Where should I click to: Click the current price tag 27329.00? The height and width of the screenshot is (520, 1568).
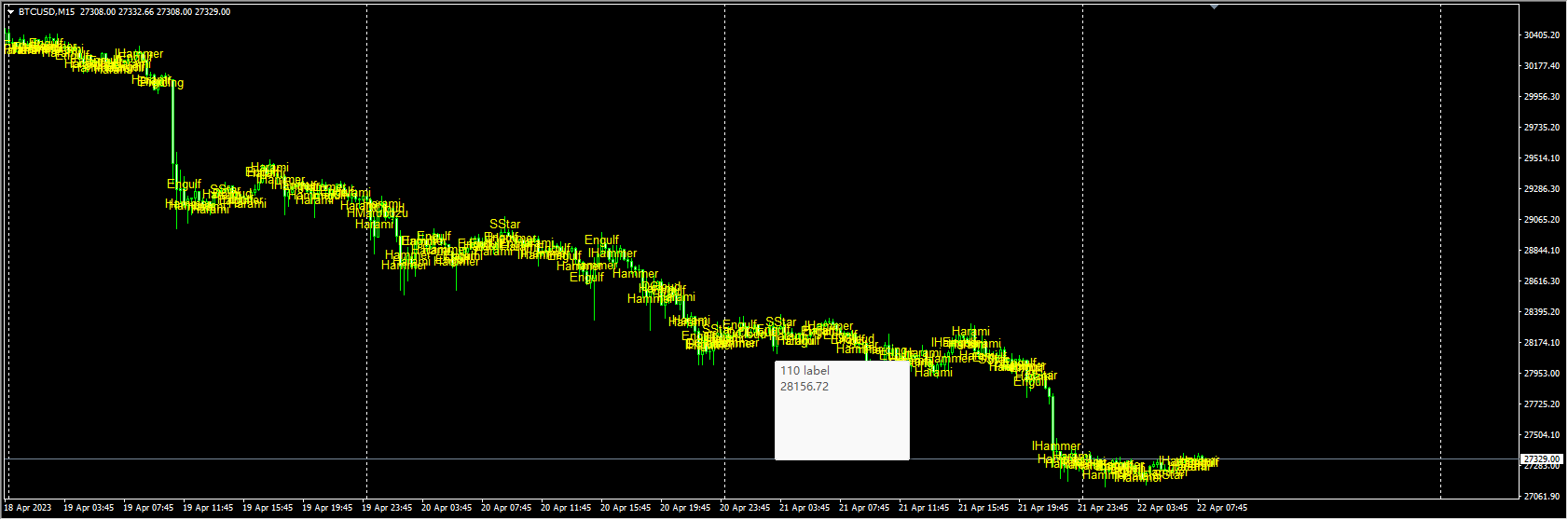coord(1542,459)
